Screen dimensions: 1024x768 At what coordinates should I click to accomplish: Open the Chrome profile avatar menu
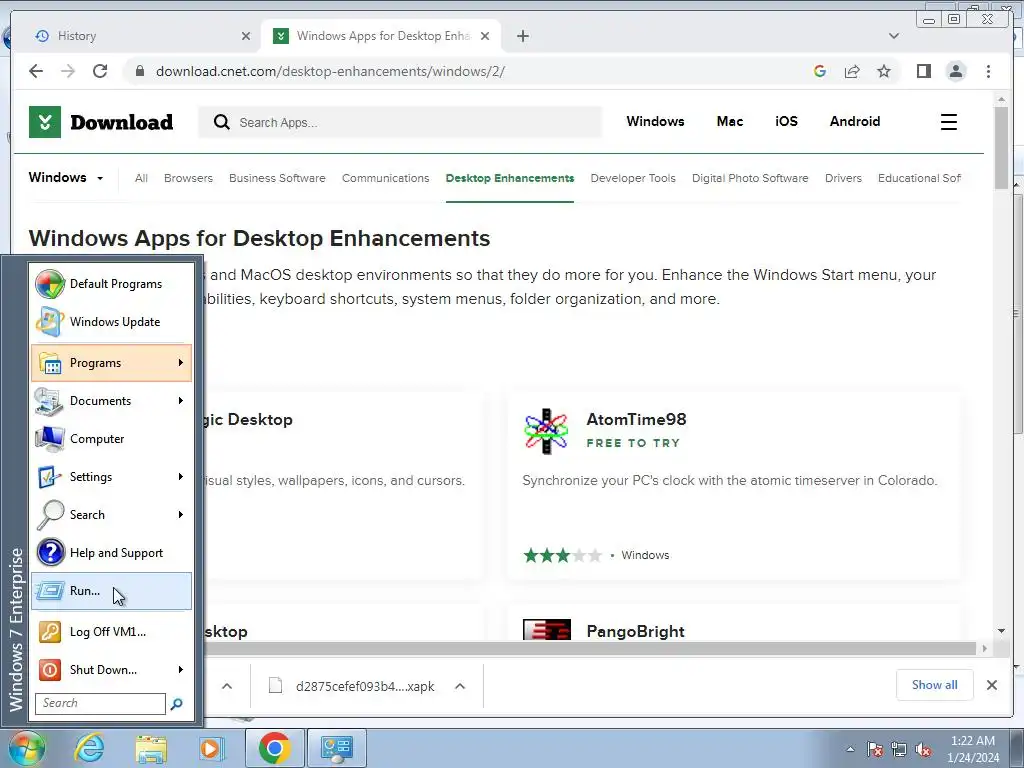click(955, 71)
